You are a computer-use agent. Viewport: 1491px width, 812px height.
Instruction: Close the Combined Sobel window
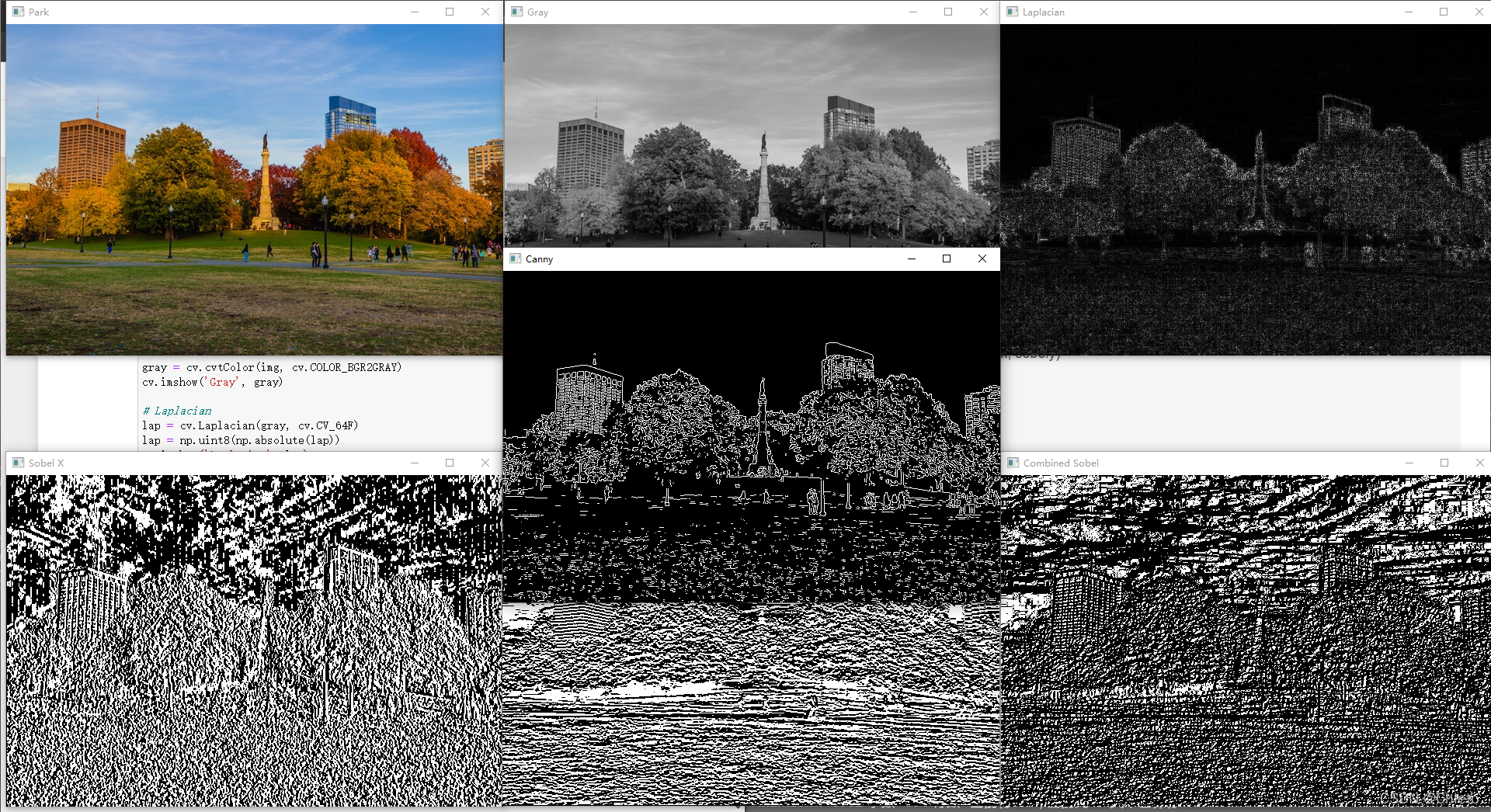click(1480, 463)
